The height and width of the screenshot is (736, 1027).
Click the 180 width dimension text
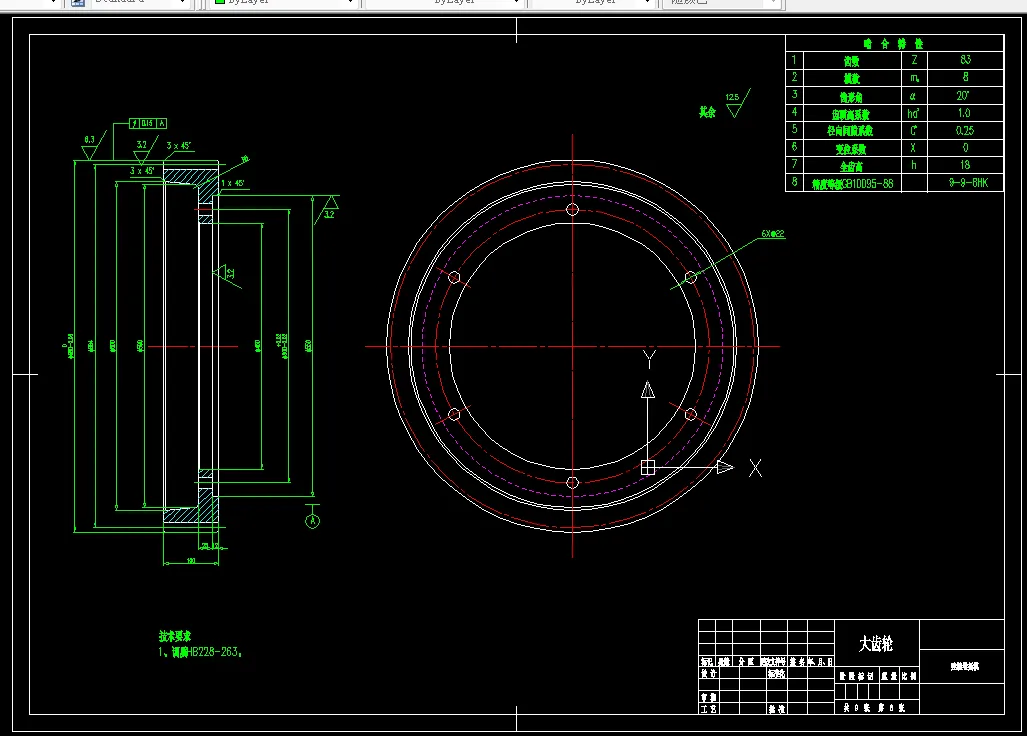[191, 561]
